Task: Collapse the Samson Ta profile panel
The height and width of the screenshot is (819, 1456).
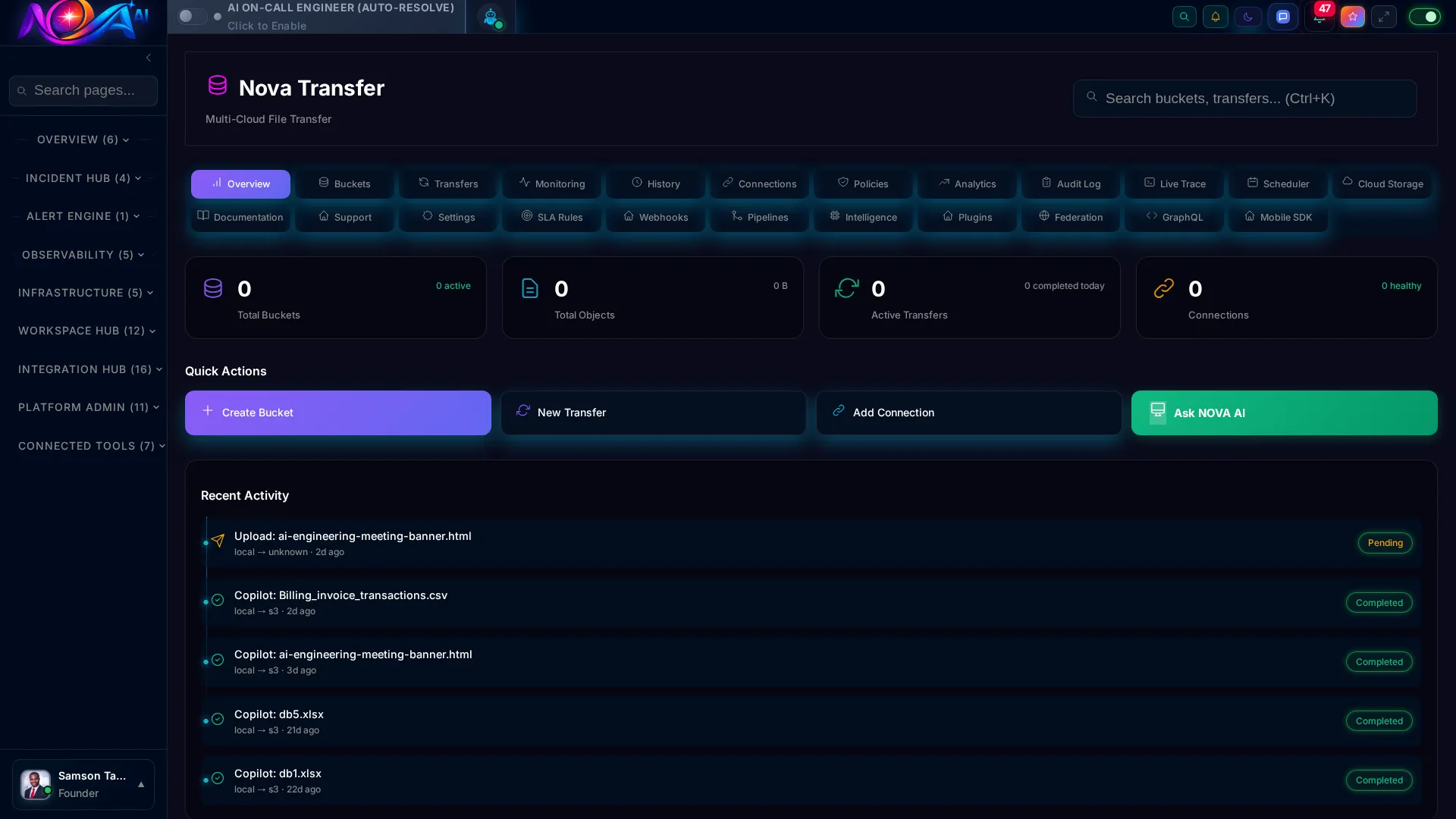Action: (141, 785)
